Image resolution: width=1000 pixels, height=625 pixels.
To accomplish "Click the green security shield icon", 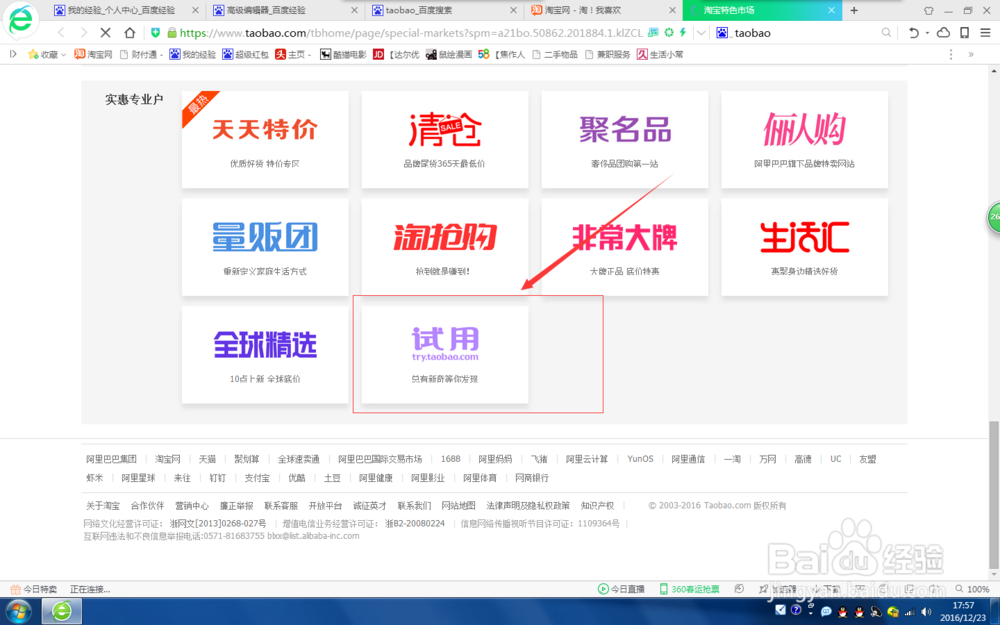I will tap(155, 33).
